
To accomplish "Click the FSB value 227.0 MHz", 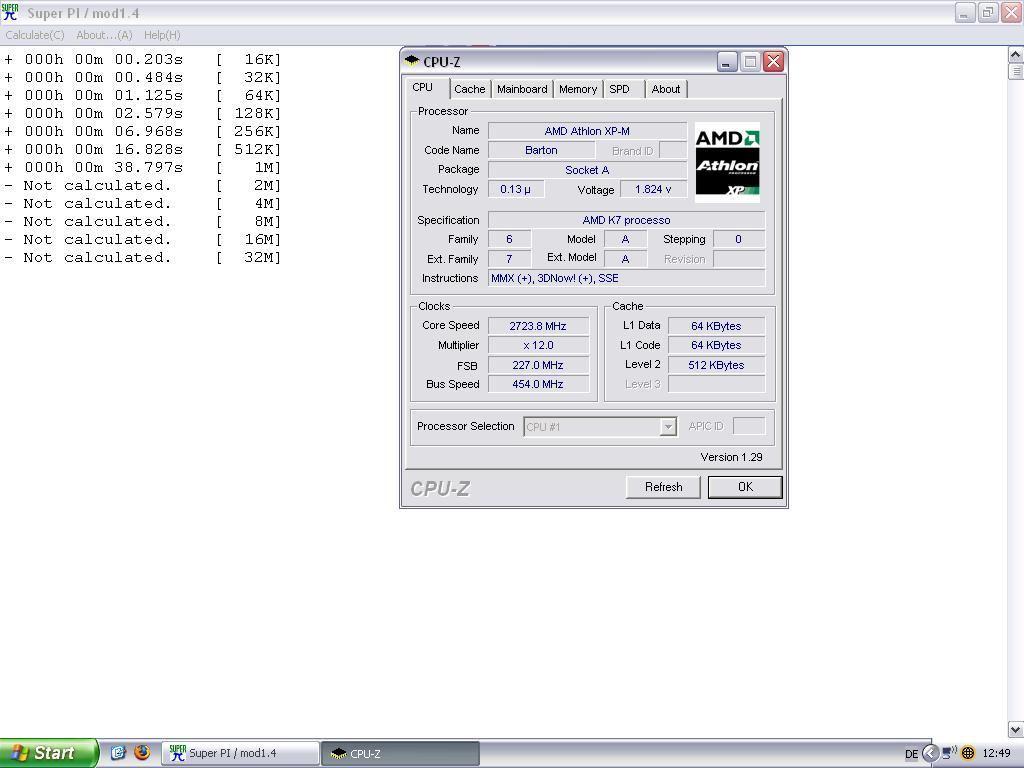I will coord(538,365).
